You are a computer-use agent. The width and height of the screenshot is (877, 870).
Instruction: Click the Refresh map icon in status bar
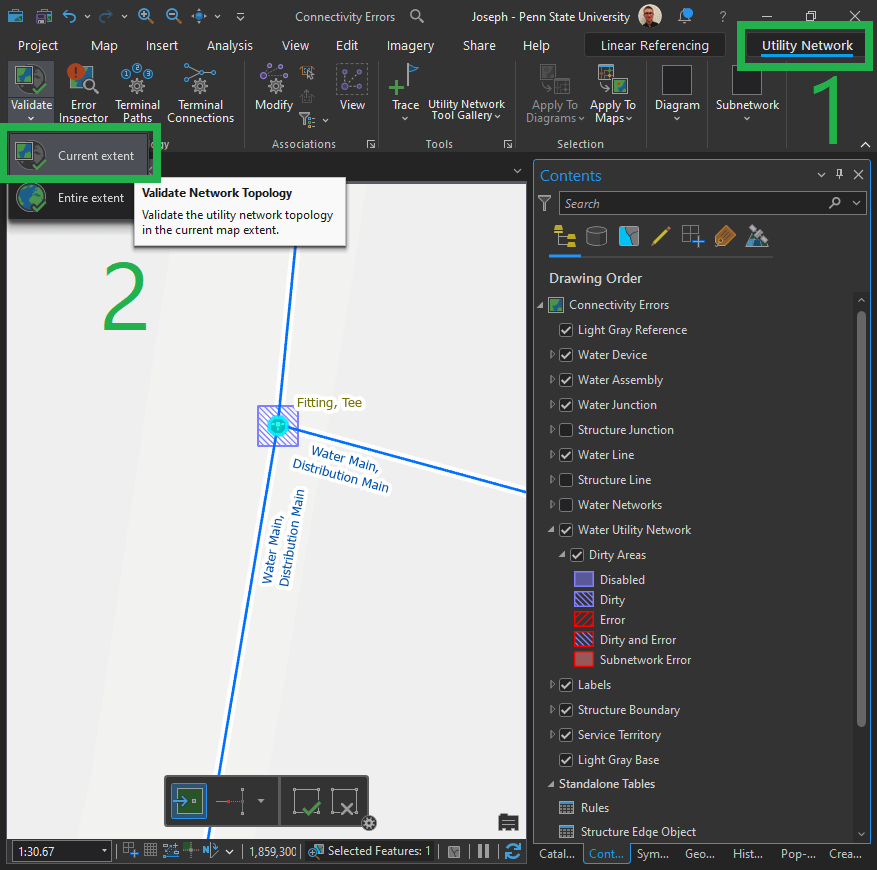tap(513, 851)
